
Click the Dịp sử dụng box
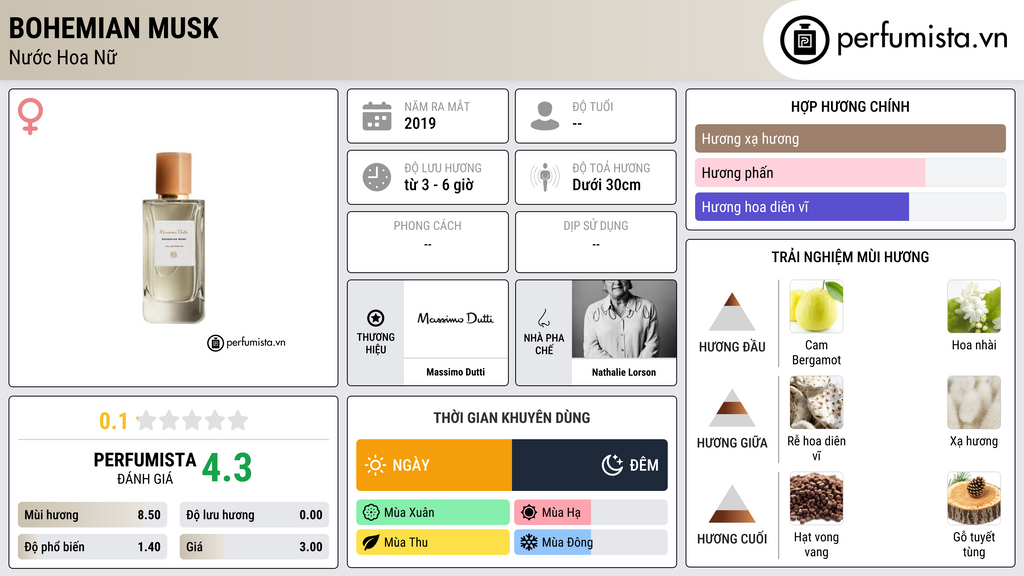click(596, 242)
